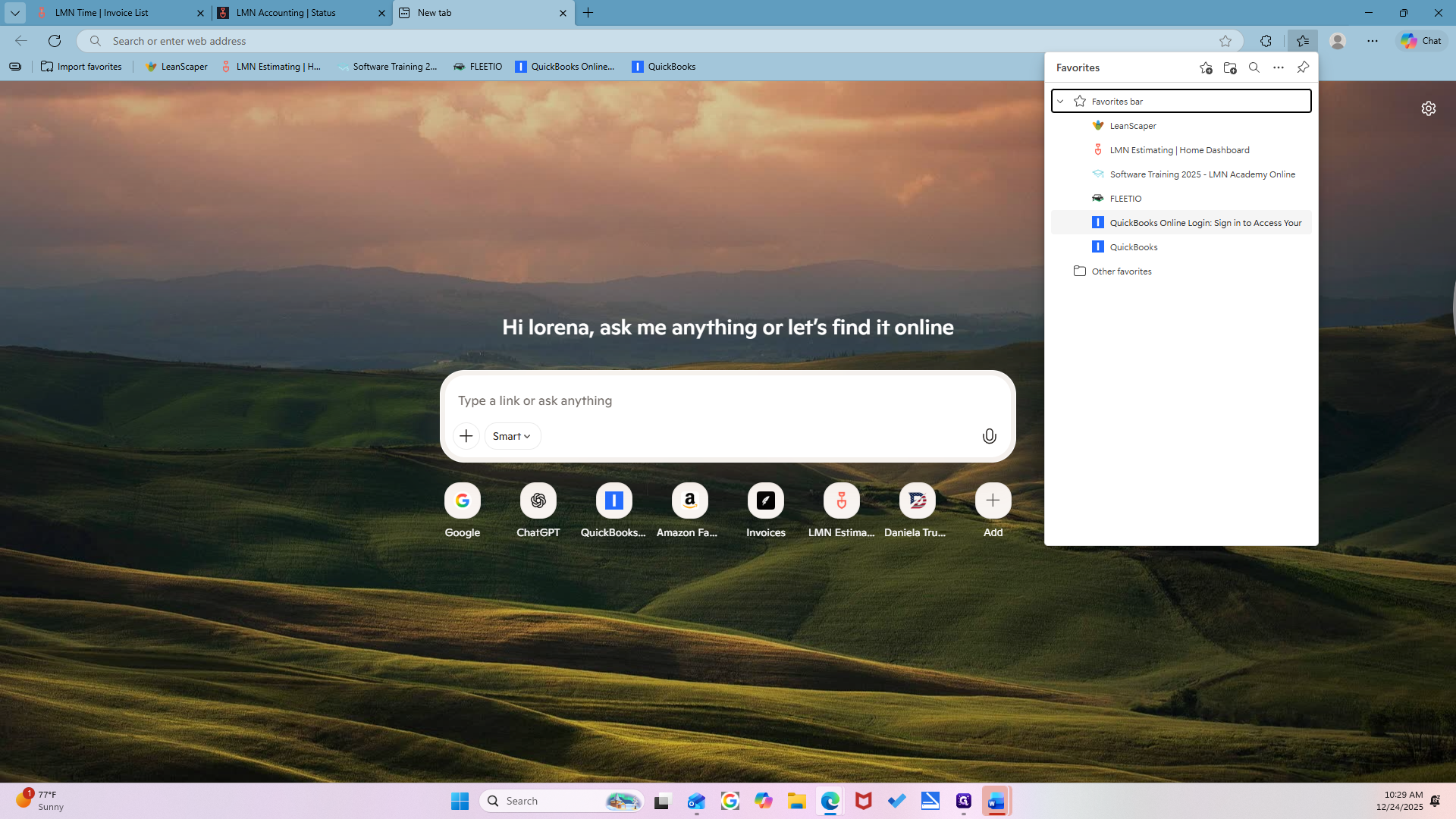Add this page to favorites via panel icon
This screenshot has height=819, width=1456.
pyautogui.click(x=1206, y=67)
